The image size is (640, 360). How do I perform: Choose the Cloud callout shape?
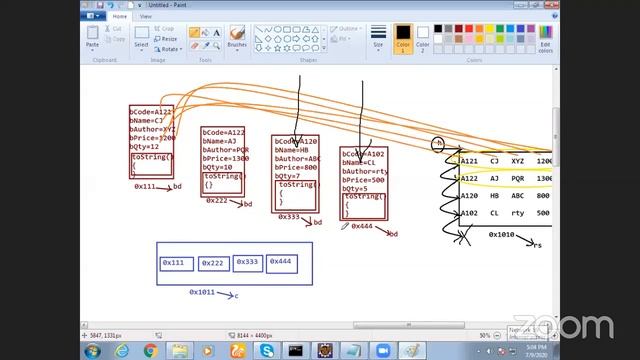pyautogui.click(x=315, y=48)
